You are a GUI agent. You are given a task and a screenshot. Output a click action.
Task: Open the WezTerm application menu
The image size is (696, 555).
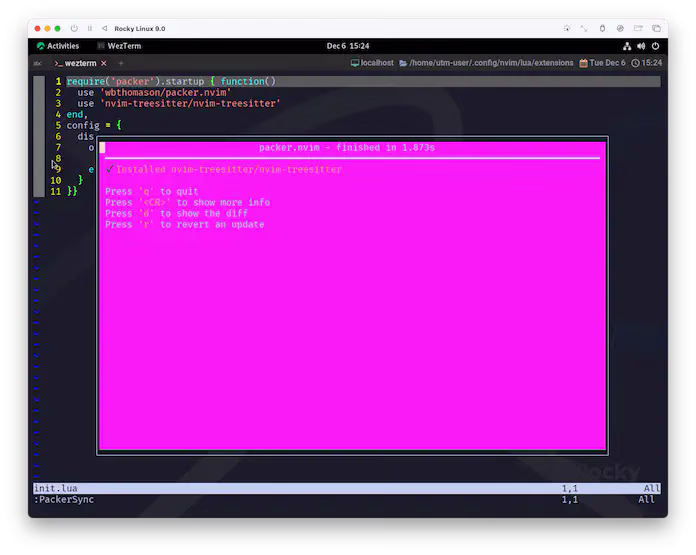pyautogui.click(x=119, y=46)
